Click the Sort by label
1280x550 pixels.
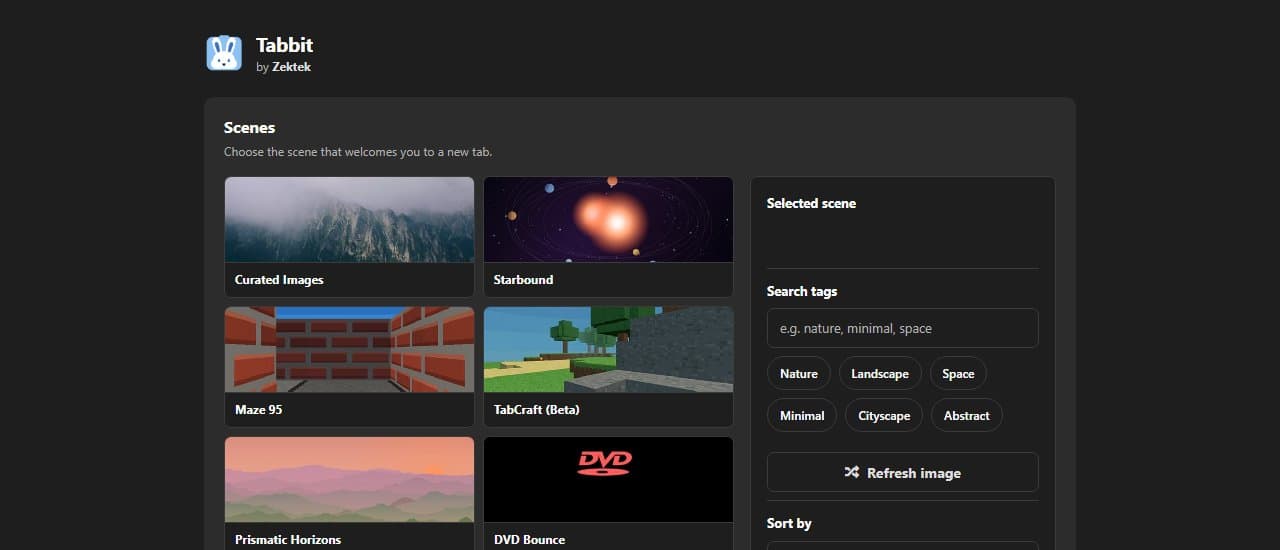(789, 523)
